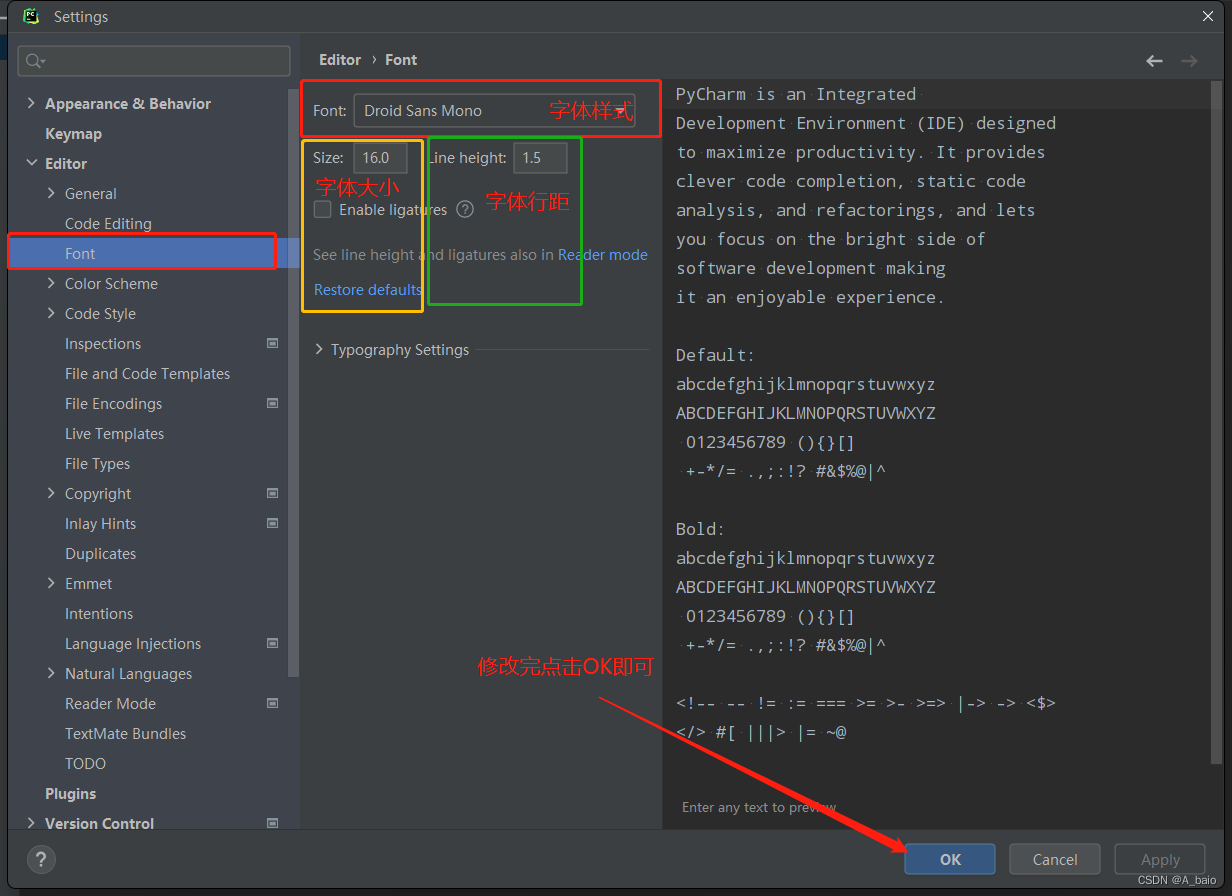Expand the Code Style subsection
The height and width of the screenshot is (896, 1232).
click(x=51, y=313)
